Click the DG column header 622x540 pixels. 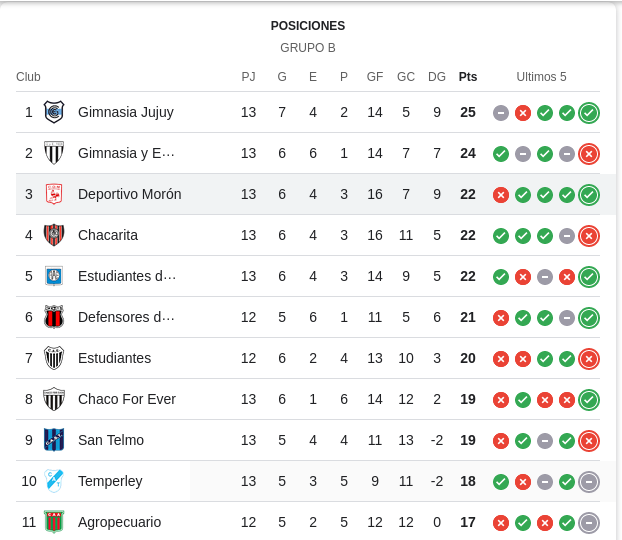pos(437,77)
